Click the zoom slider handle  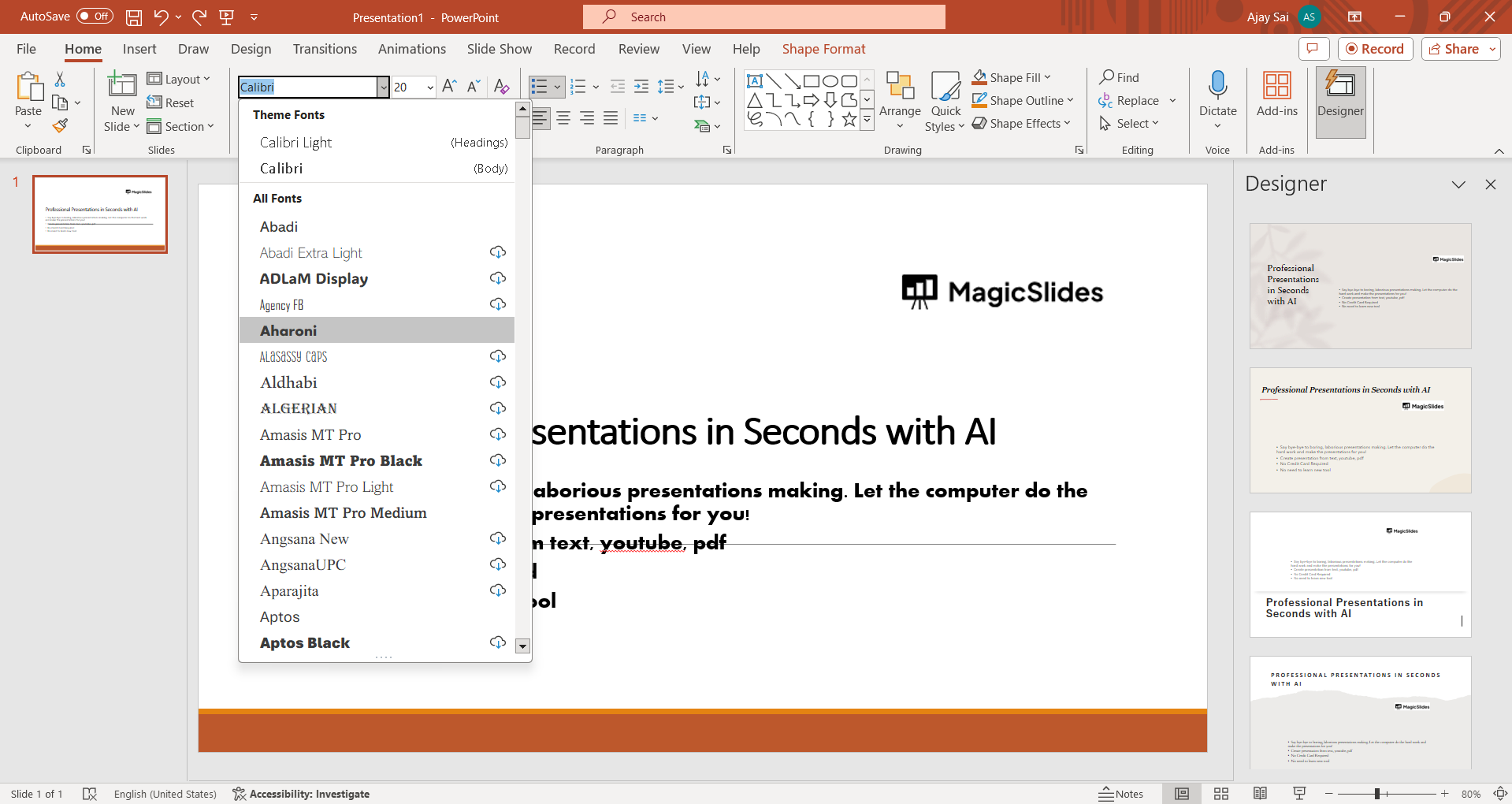point(1377,794)
